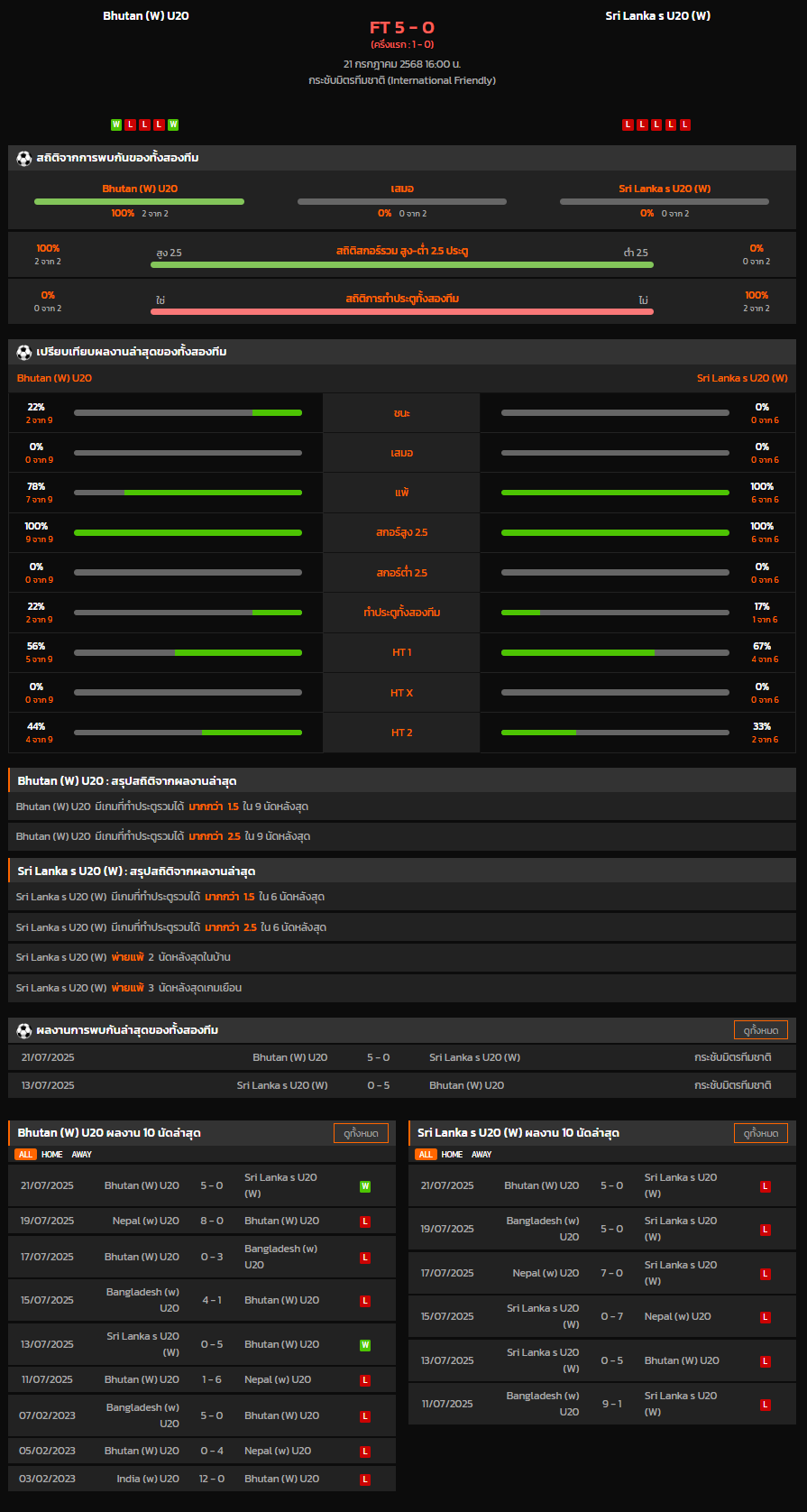Image resolution: width=807 pixels, height=1512 pixels.
Task: Switch to HOME tab in Bhutan results panel
Action: coord(52,1155)
